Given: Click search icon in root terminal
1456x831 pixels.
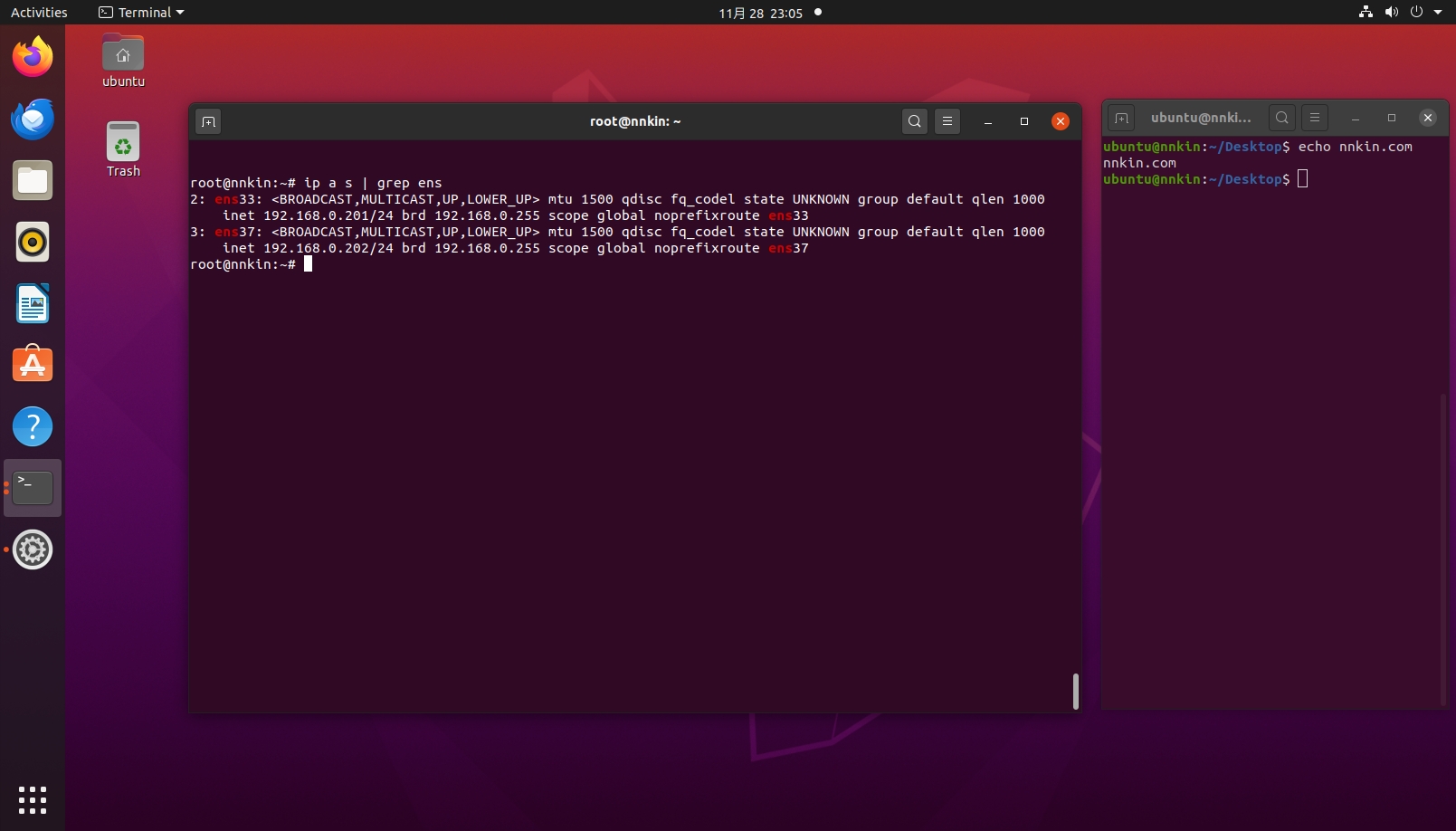Looking at the screenshot, I should coord(915,121).
